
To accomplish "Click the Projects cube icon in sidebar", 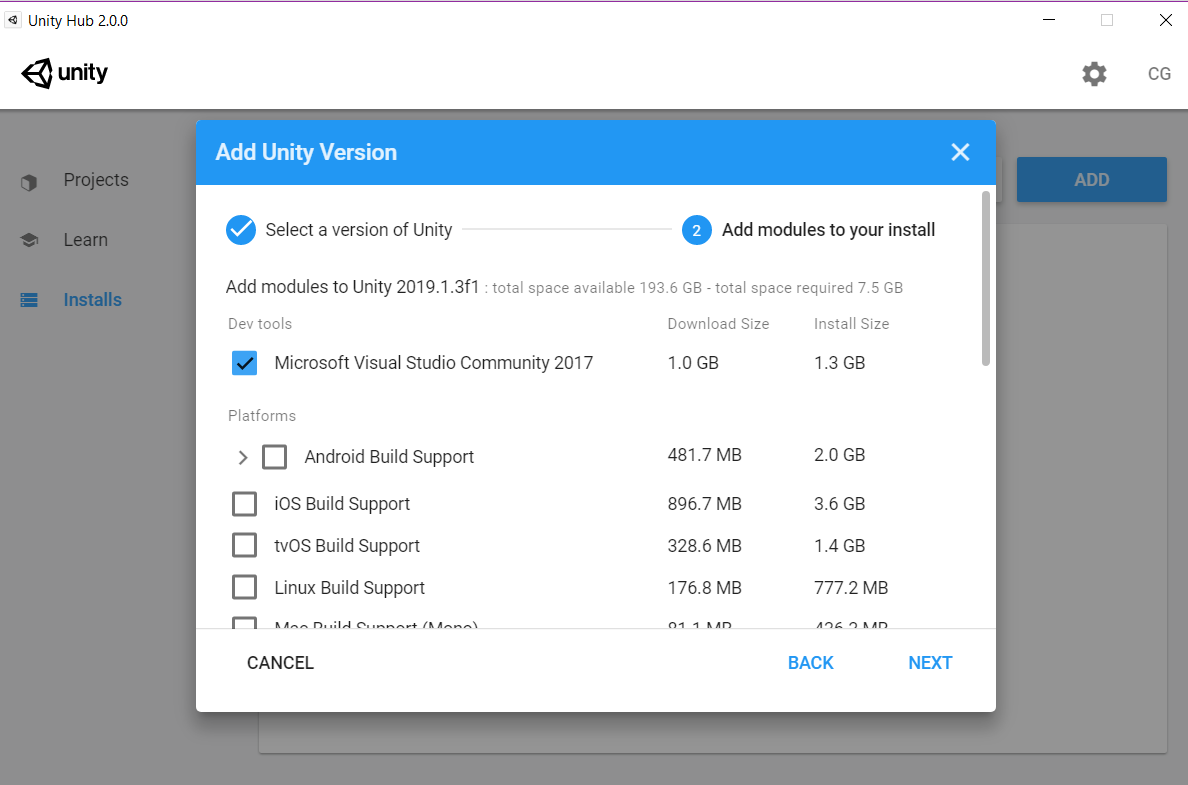I will point(29,182).
